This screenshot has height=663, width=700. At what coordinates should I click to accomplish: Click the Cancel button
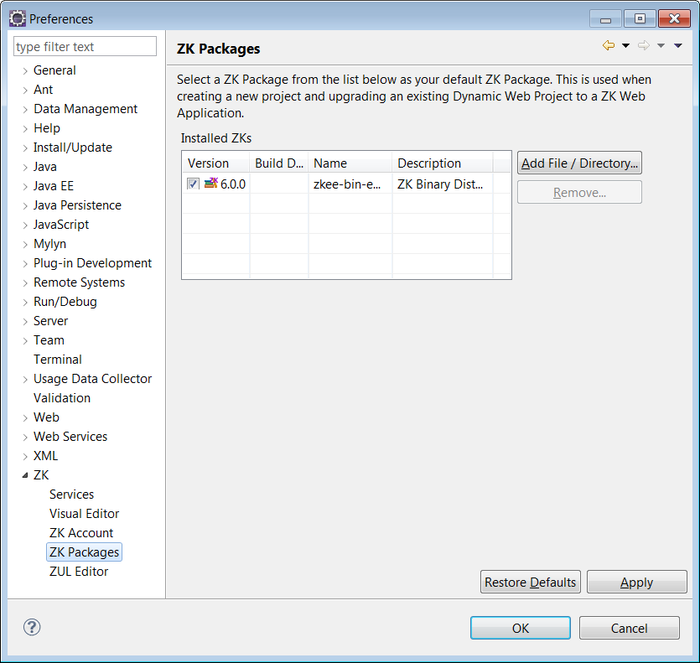pyautogui.click(x=629, y=628)
